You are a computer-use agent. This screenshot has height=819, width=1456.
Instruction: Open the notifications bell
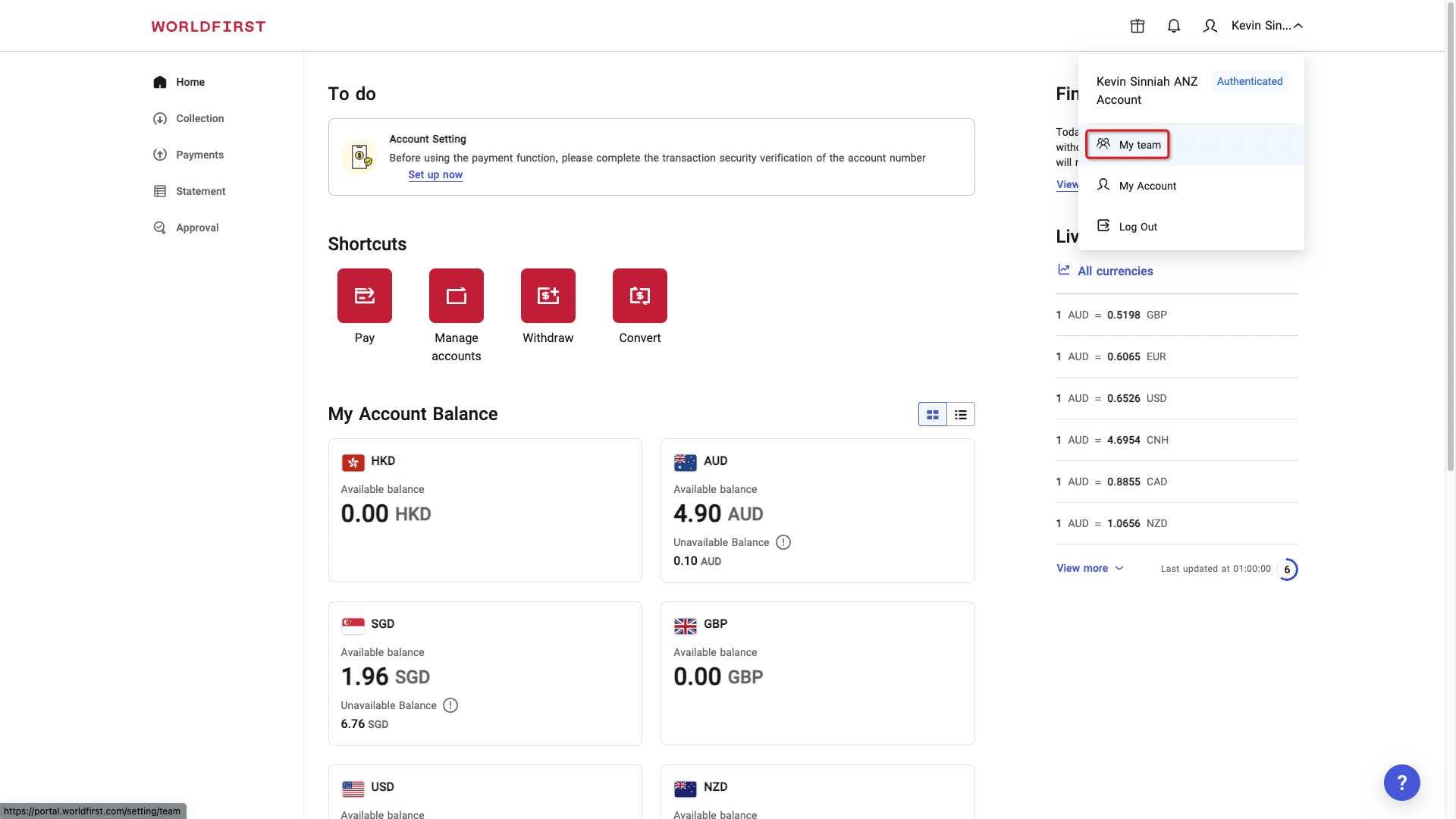click(1173, 25)
